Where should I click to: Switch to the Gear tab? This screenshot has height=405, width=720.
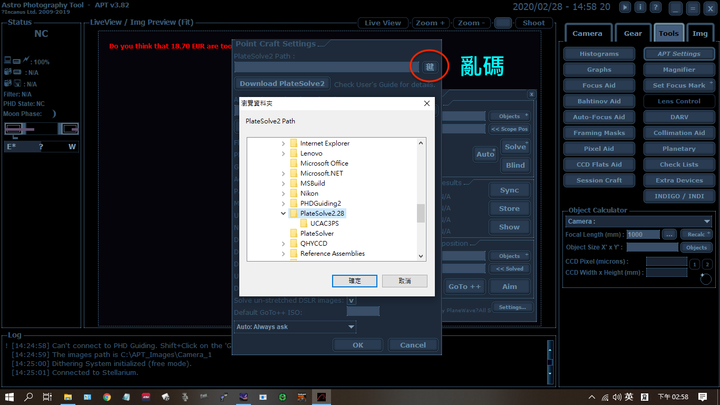[x=633, y=33]
